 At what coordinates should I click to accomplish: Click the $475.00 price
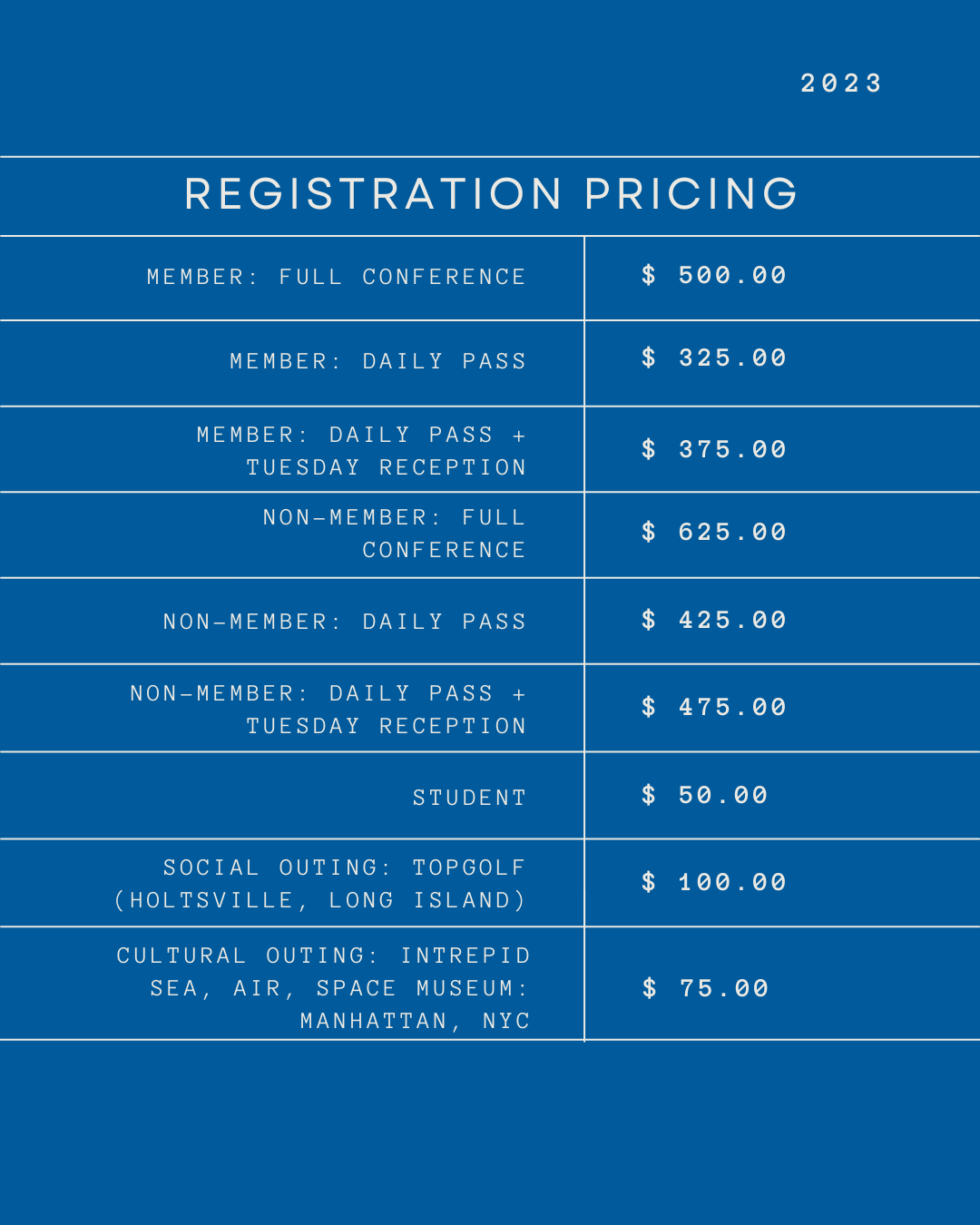714,707
